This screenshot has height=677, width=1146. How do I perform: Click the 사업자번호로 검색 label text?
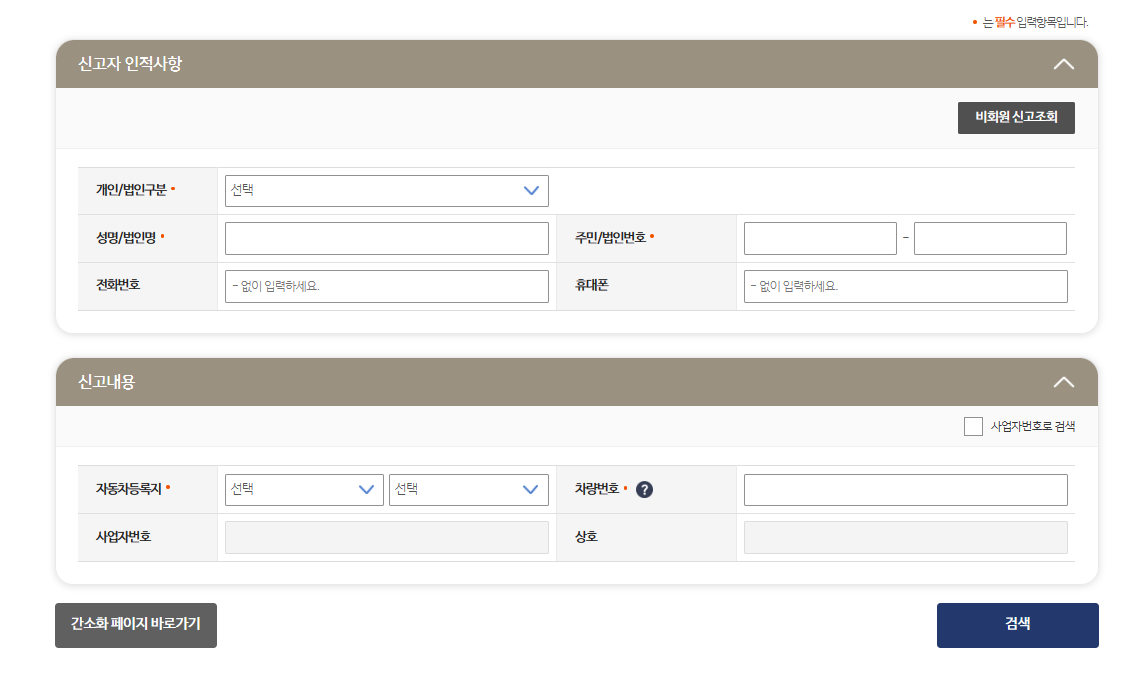[1033, 426]
